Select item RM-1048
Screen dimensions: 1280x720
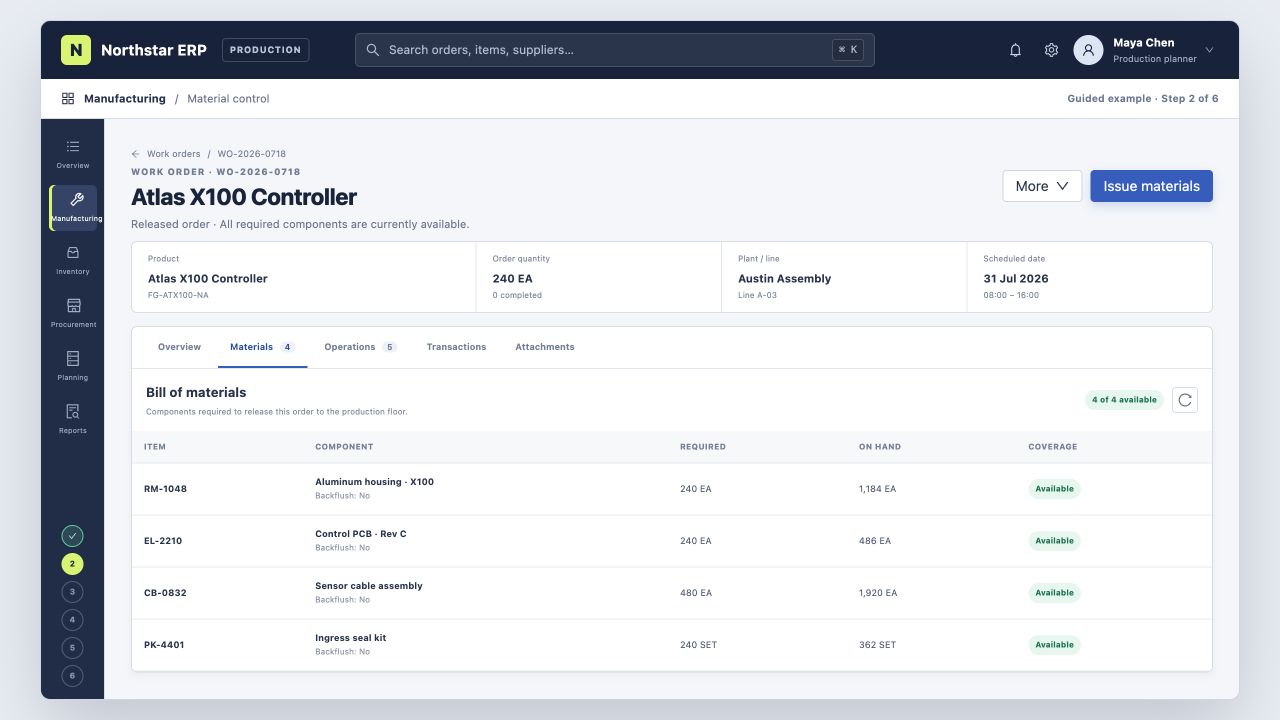(x=165, y=489)
